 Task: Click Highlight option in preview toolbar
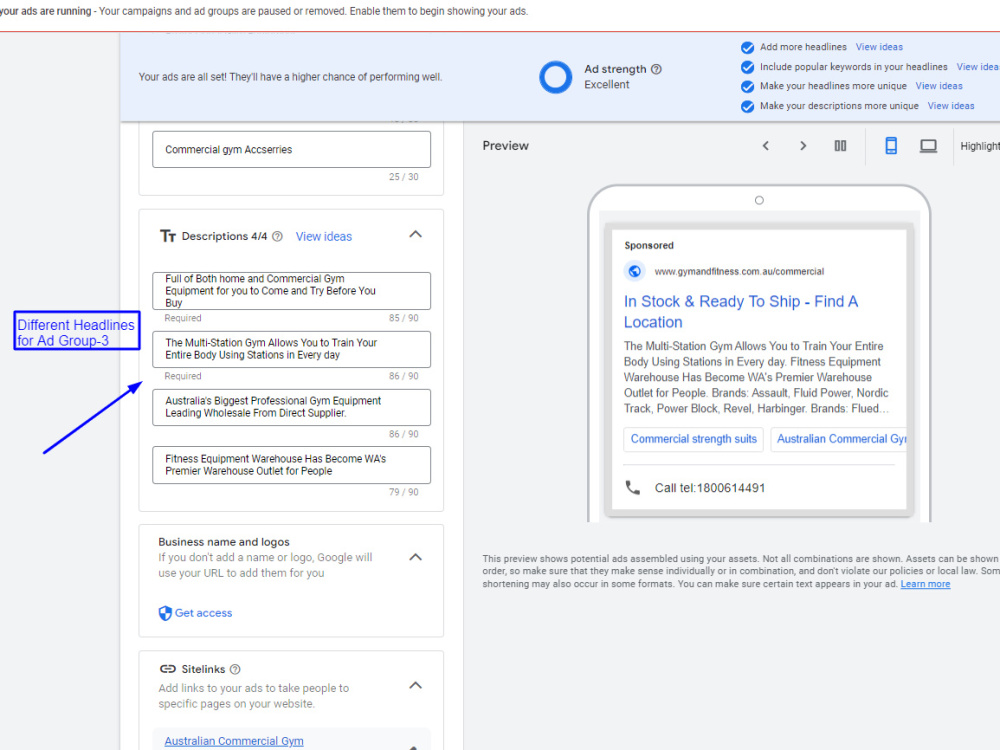click(980, 146)
